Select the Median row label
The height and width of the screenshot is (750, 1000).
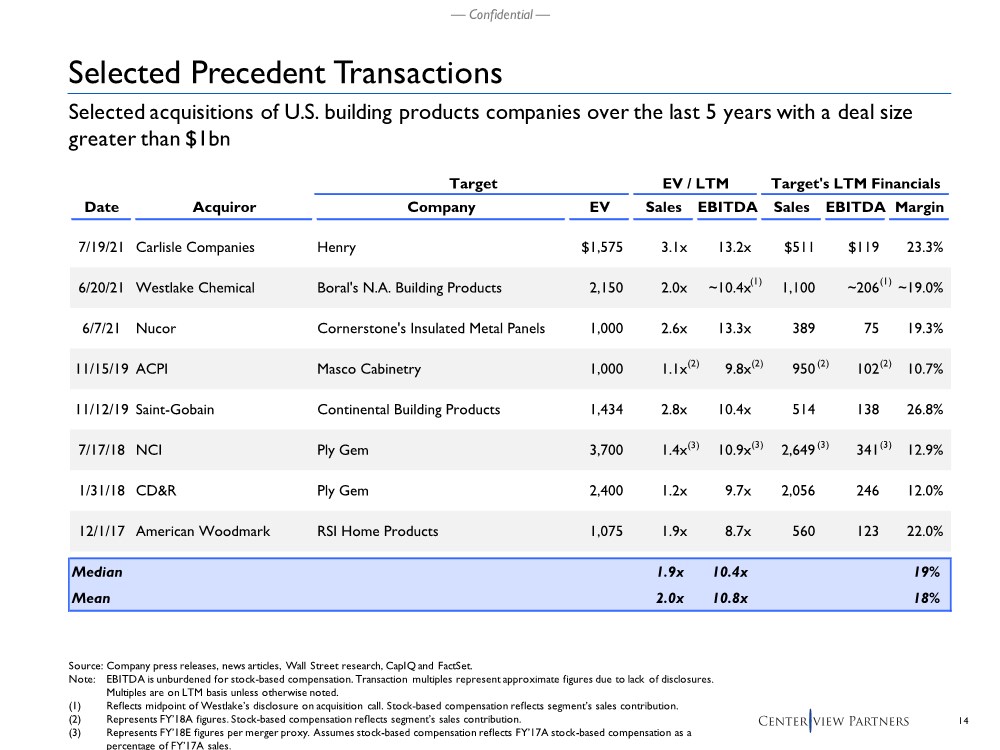[x=97, y=572]
